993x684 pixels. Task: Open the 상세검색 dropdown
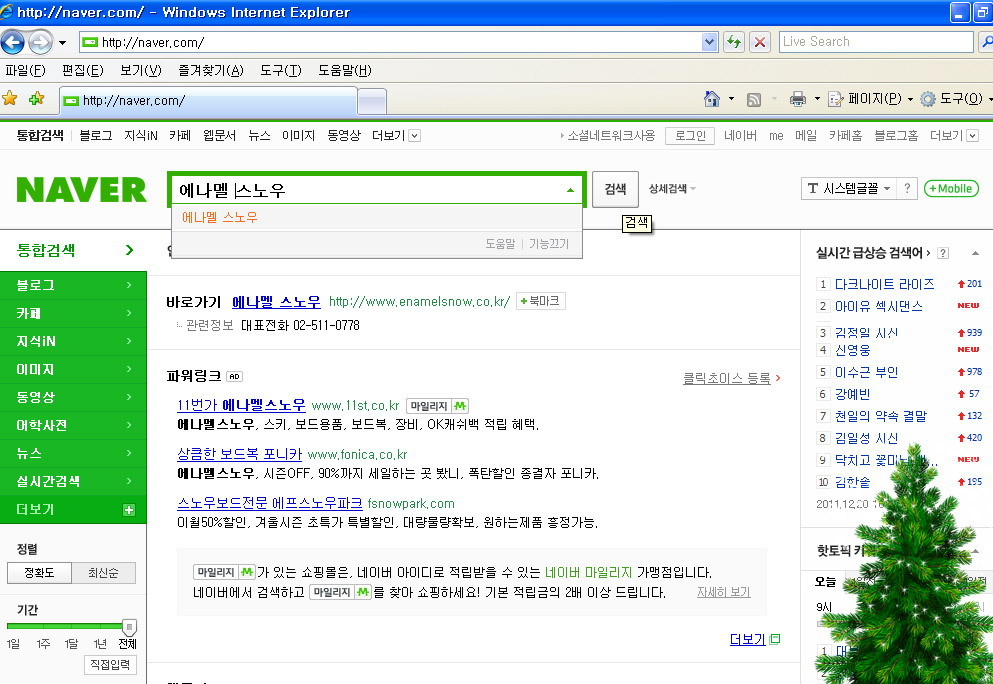[x=672, y=189]
